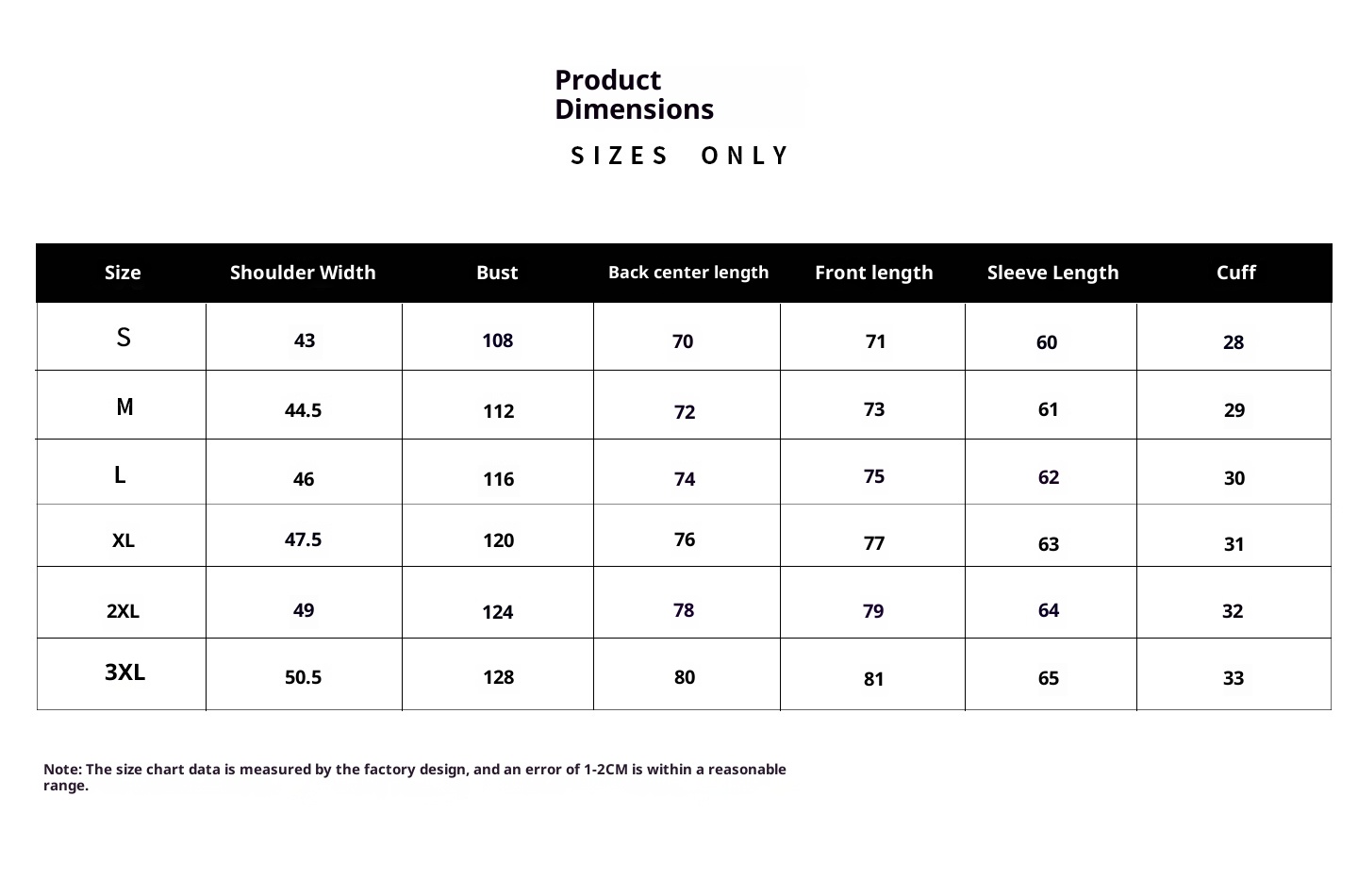This screenshot has height=896, width=1358.
Task: Select the Back center length header
Action: point(688,273)
